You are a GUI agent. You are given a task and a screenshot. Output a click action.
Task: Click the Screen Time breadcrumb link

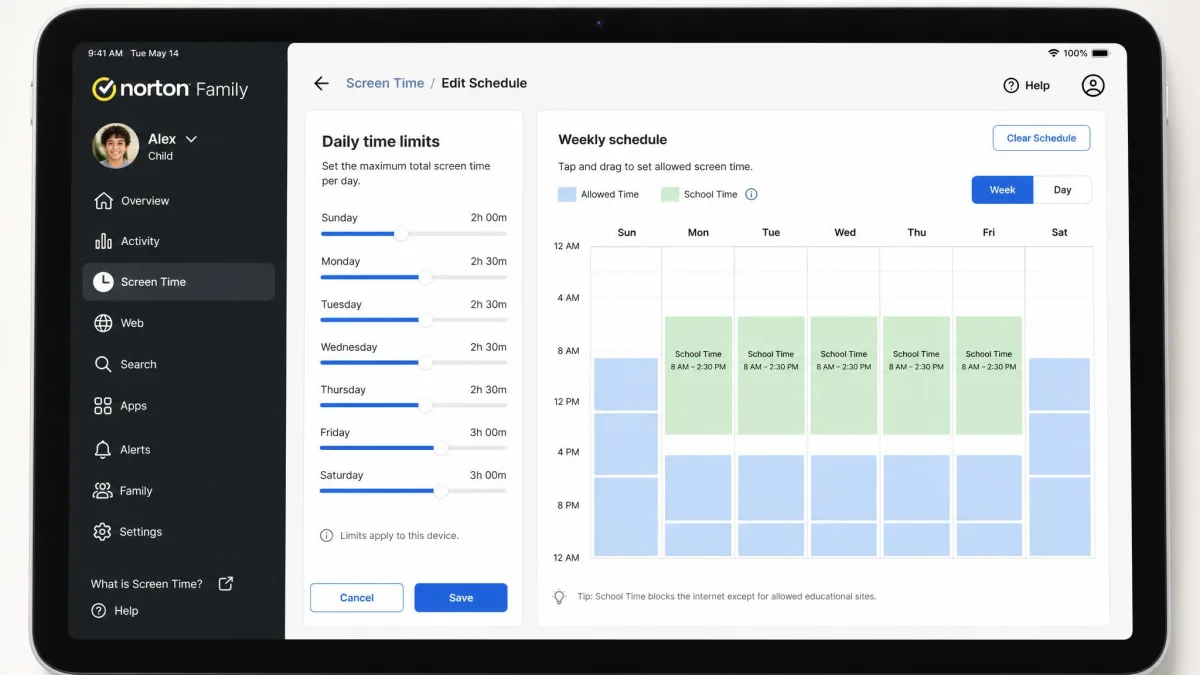pos(385,83)
